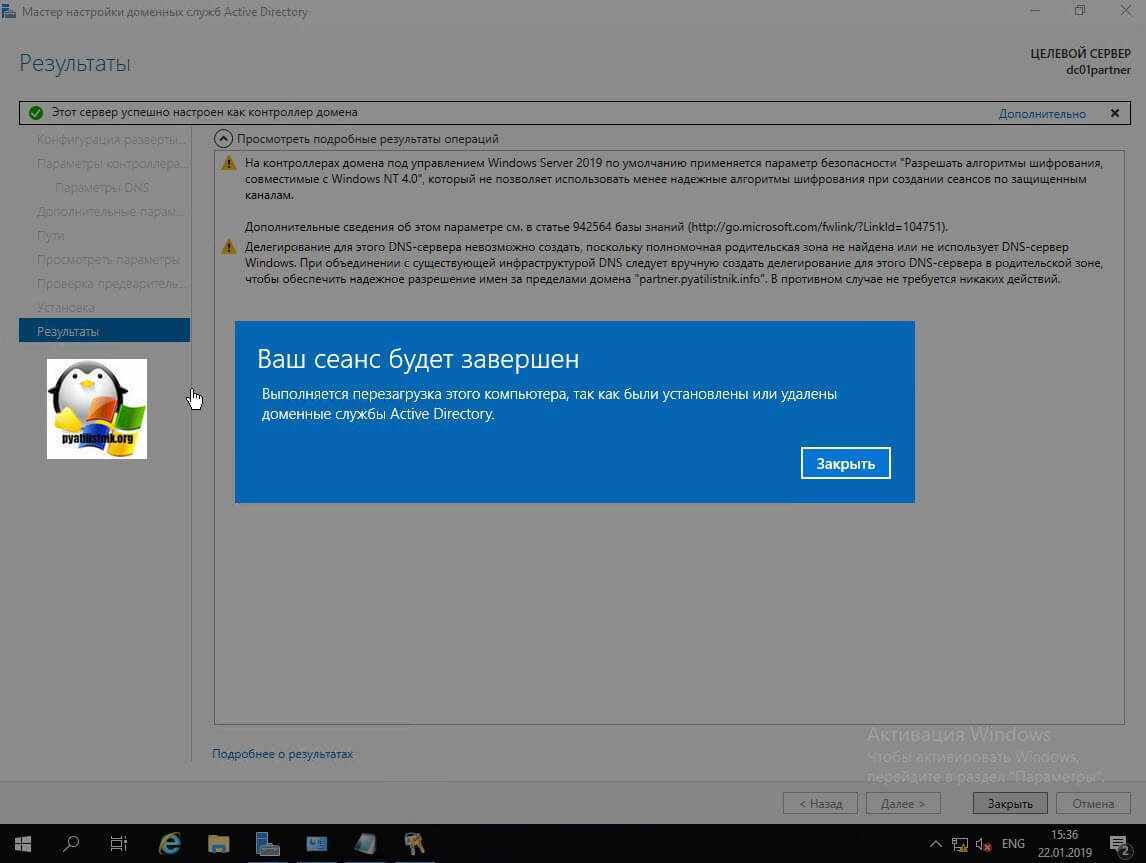Image resolution: width=1146 pixels, height=863 pixels.
Task: Open the taskbar clock showing 15:36
Action: click(1065, 844)
